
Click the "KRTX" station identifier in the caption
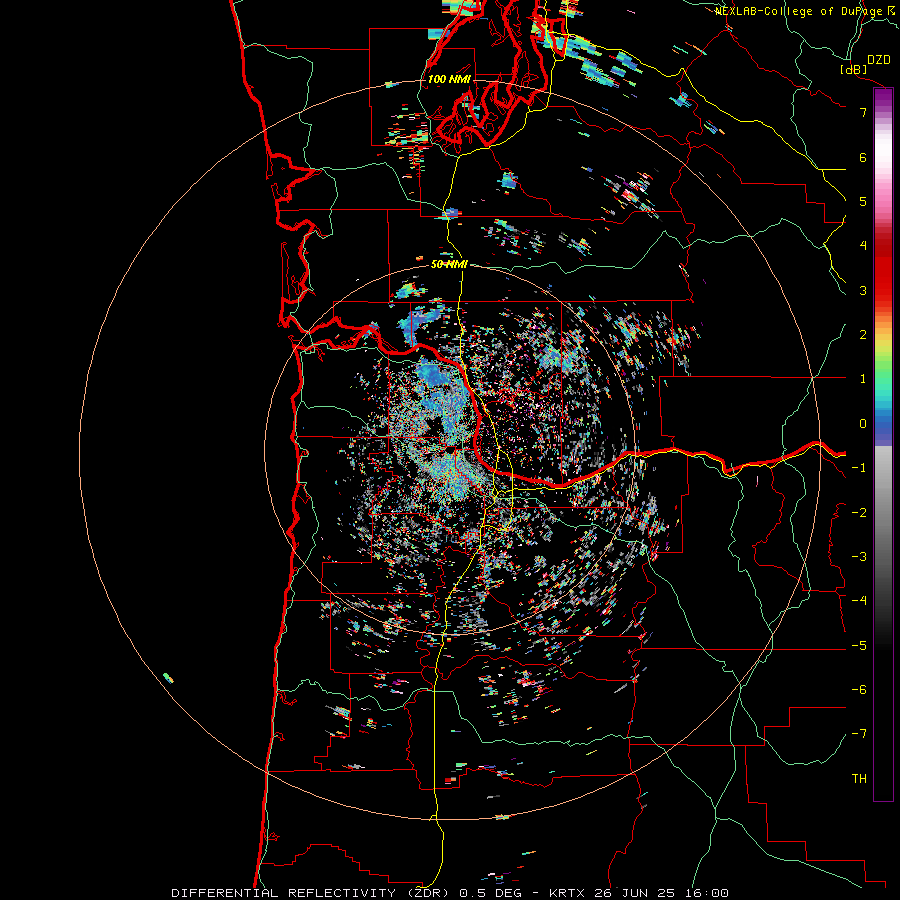tap(567, 893)
